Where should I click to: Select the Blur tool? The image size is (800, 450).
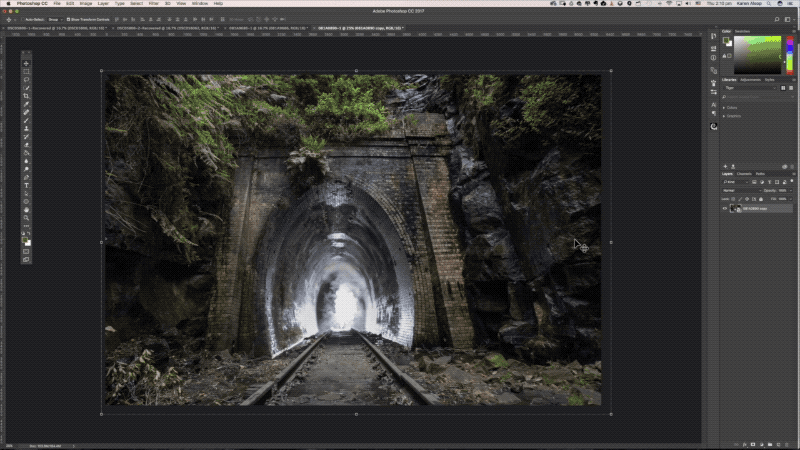click(26, 161)
